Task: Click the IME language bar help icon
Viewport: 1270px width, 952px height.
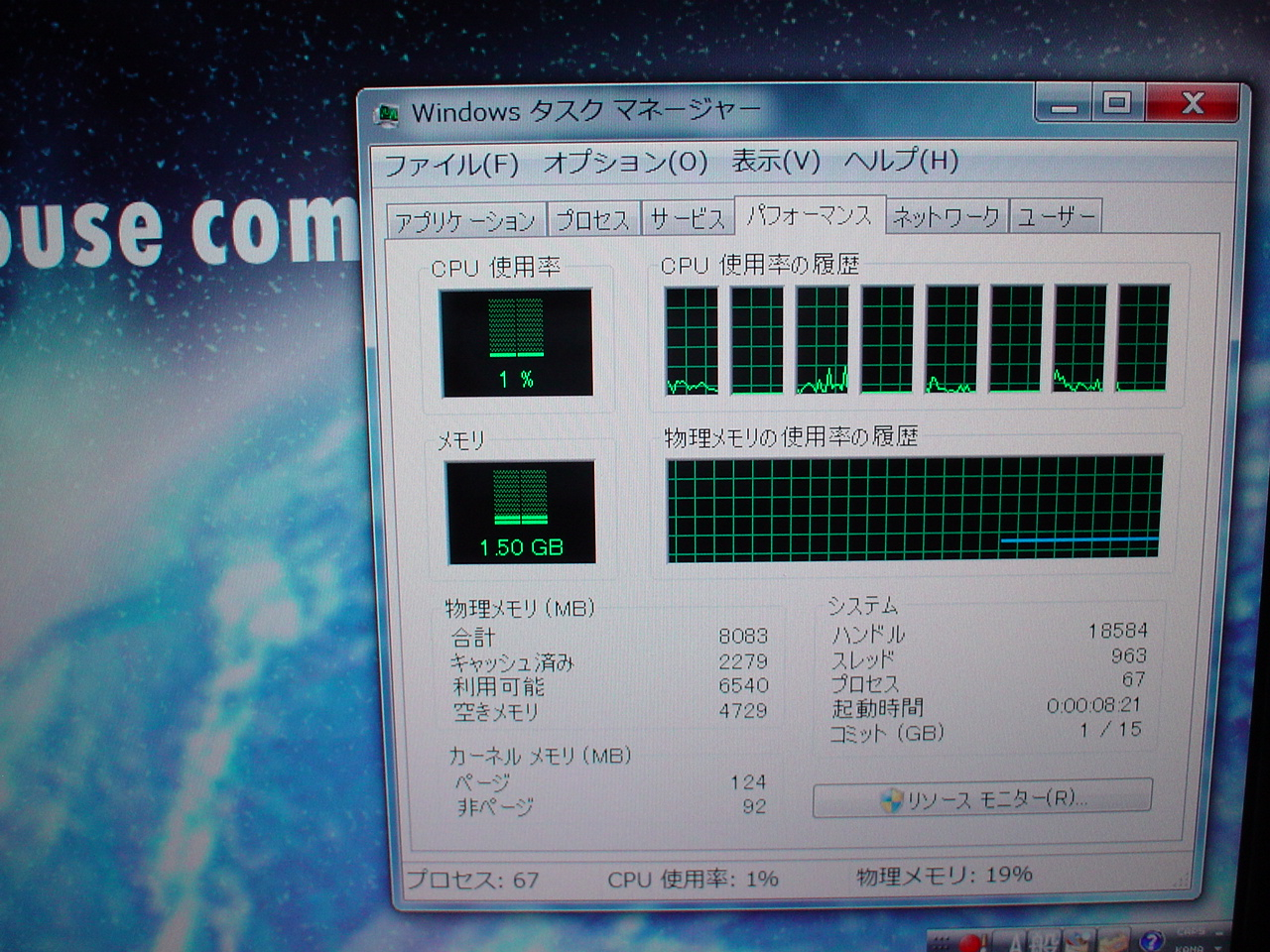Action: (1151, 941)
